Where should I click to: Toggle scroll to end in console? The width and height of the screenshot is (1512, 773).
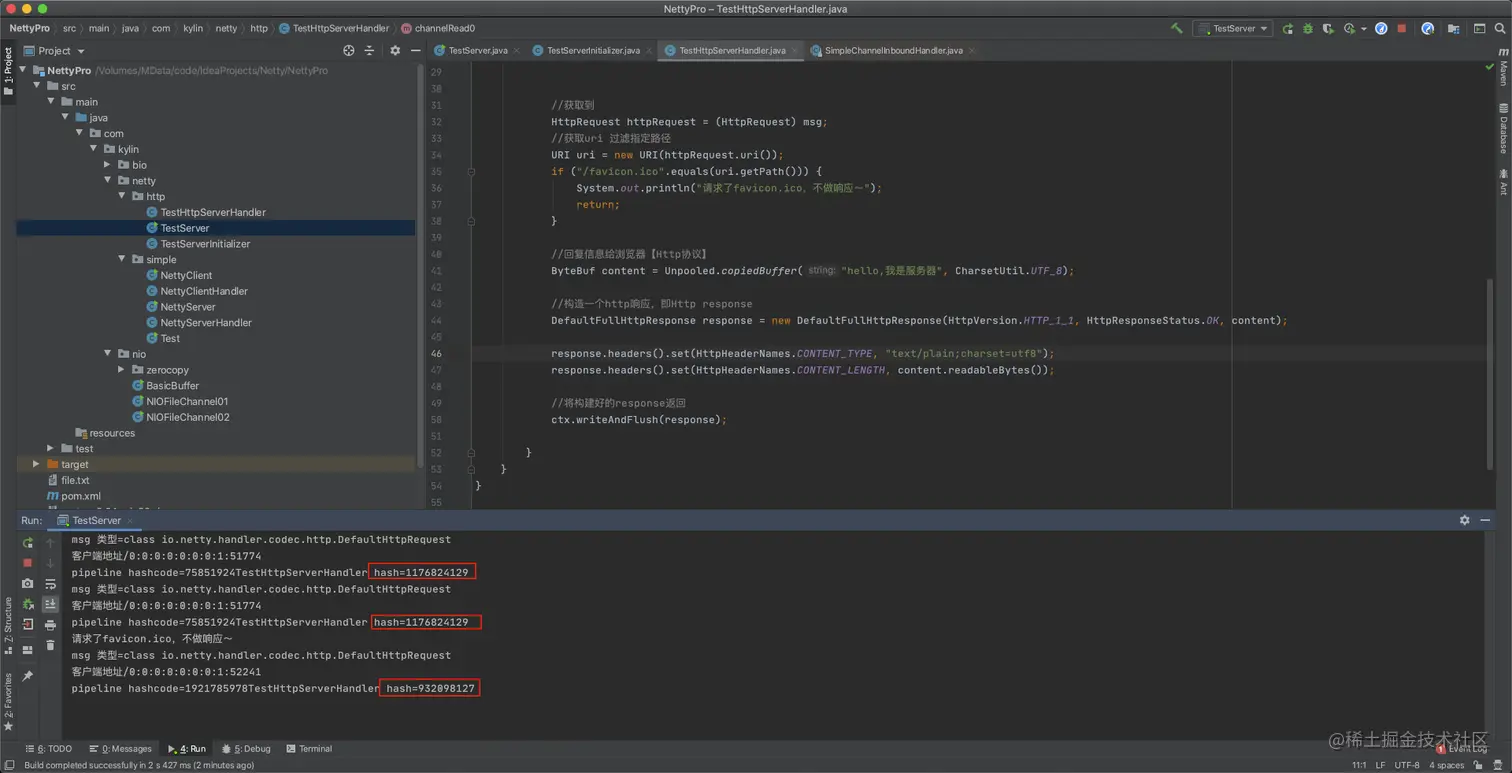(x=50, y=604)
